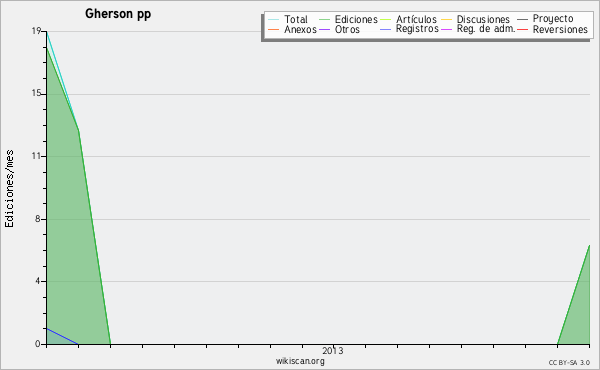Image resolution: width=600 pixels, height=370 pixels.
Task: Click the 19 y-axis value
Action: pos(36,31)
